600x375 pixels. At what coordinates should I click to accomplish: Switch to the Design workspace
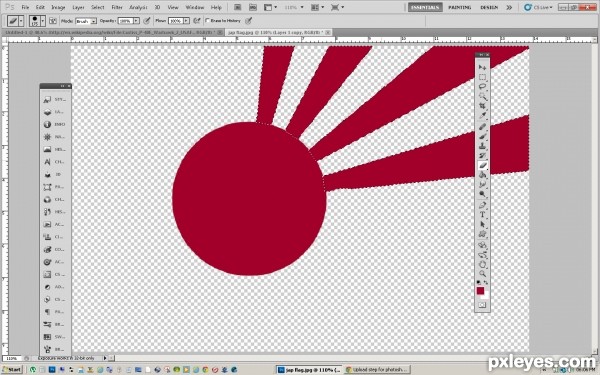(x=489, y=7)
